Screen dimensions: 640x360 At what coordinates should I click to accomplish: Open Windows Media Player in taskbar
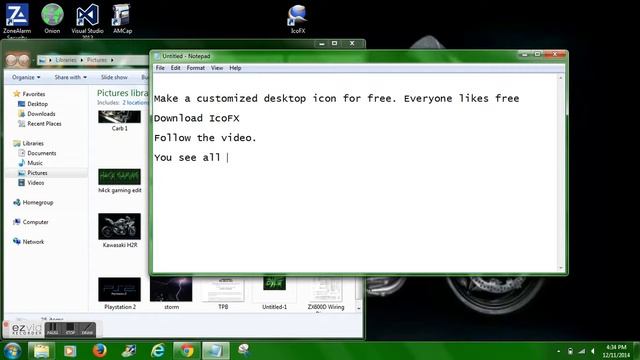(70, 351)
